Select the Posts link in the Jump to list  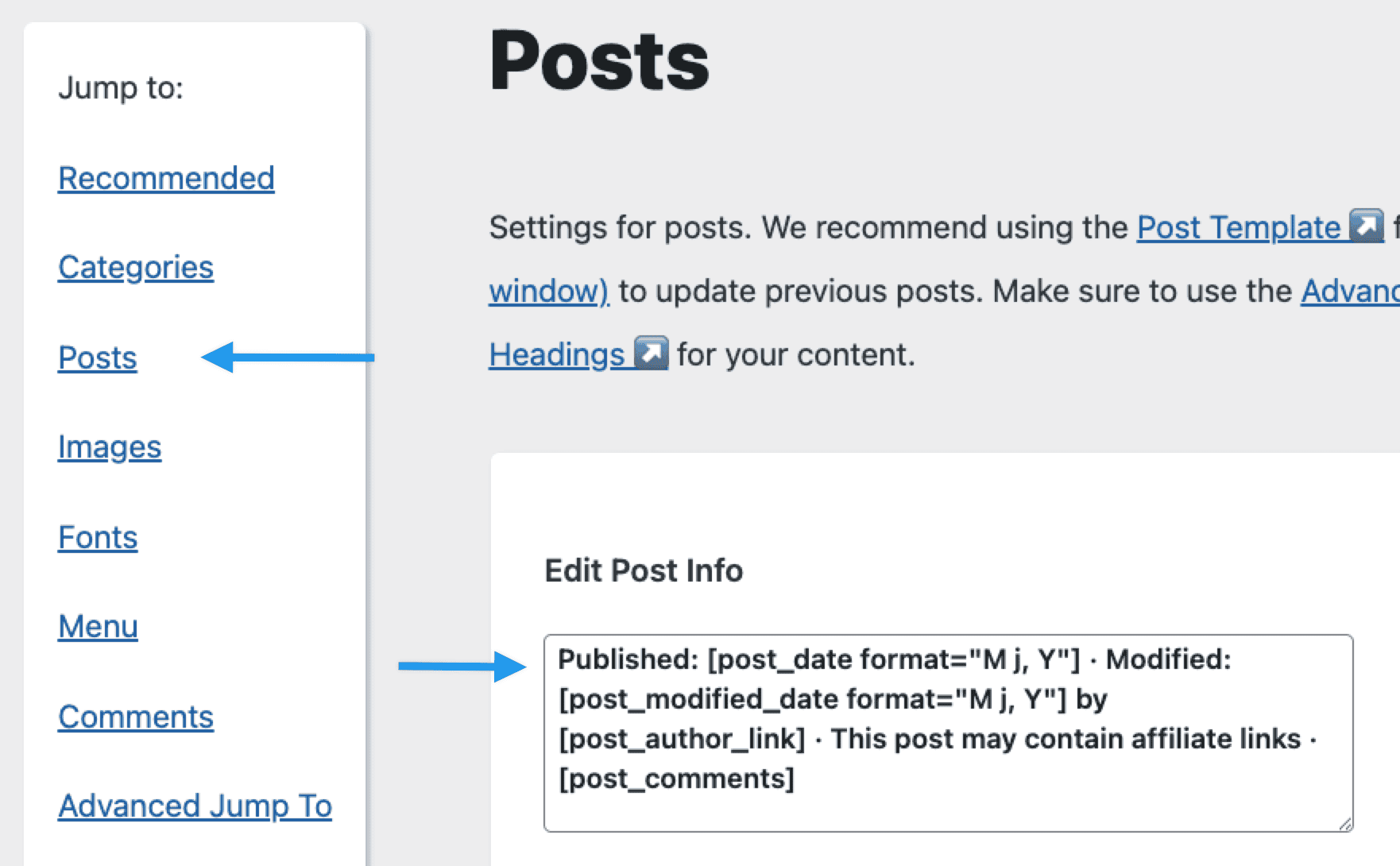pyautogui.click(x=98, y=358)
